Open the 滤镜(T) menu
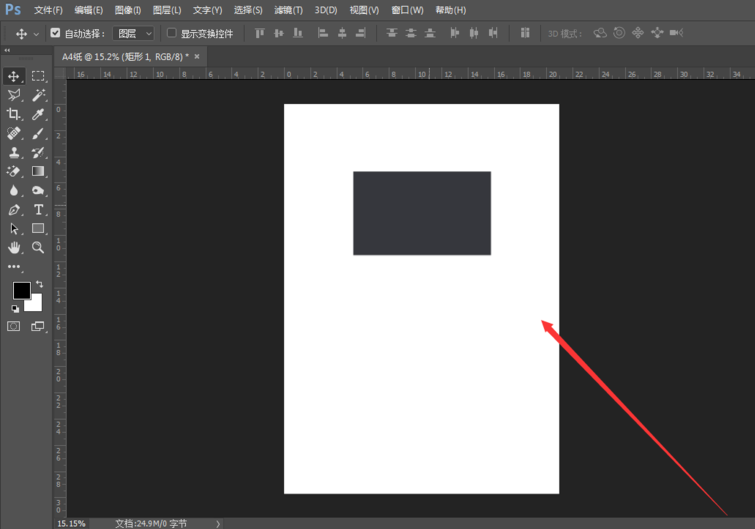This screenshot has height=529, width=755. pyautogui.click(x=288, y=10)
